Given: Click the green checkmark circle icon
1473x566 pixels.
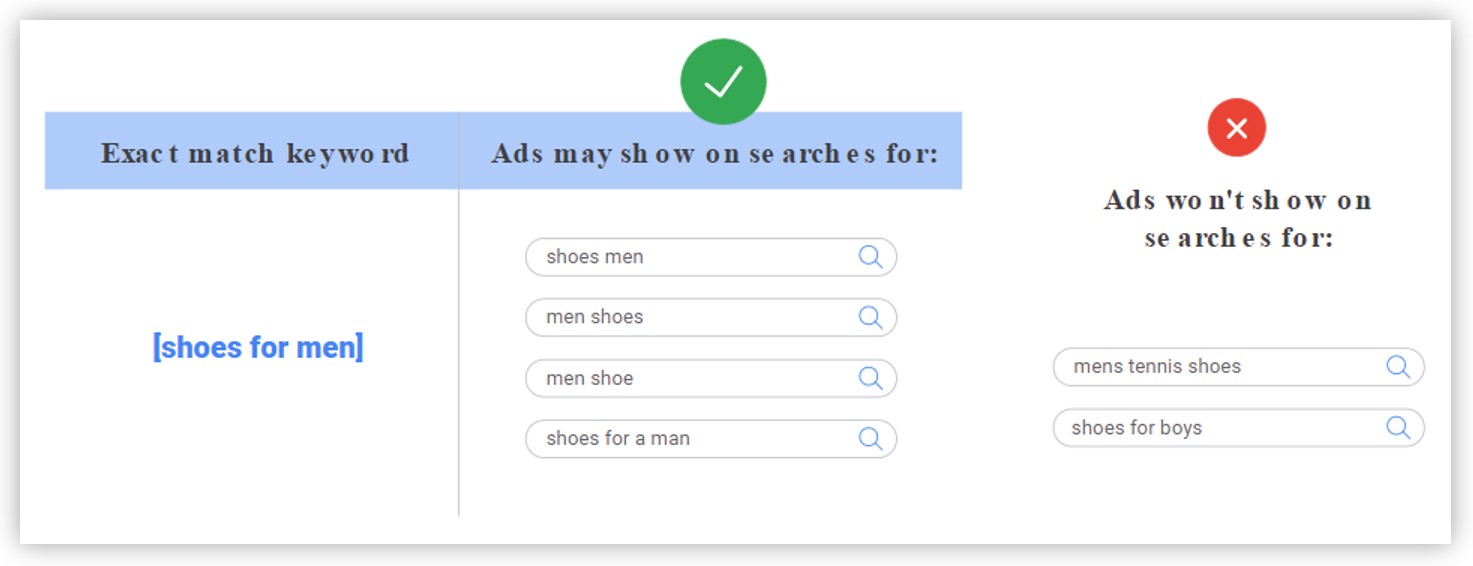Looking at the screenshot, I should coord(723,82).
